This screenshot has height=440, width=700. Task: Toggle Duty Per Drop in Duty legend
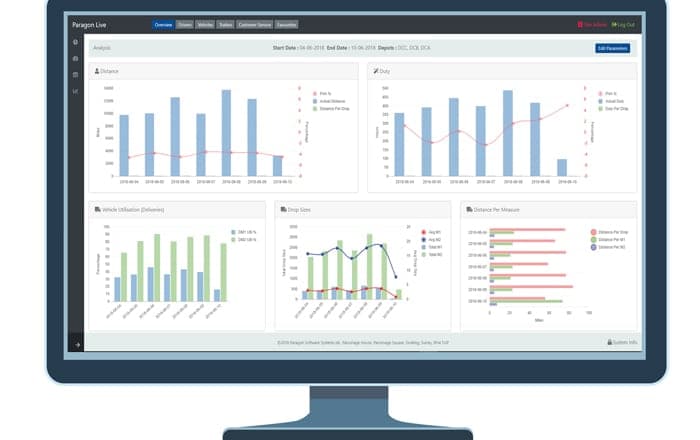point(613,108)
